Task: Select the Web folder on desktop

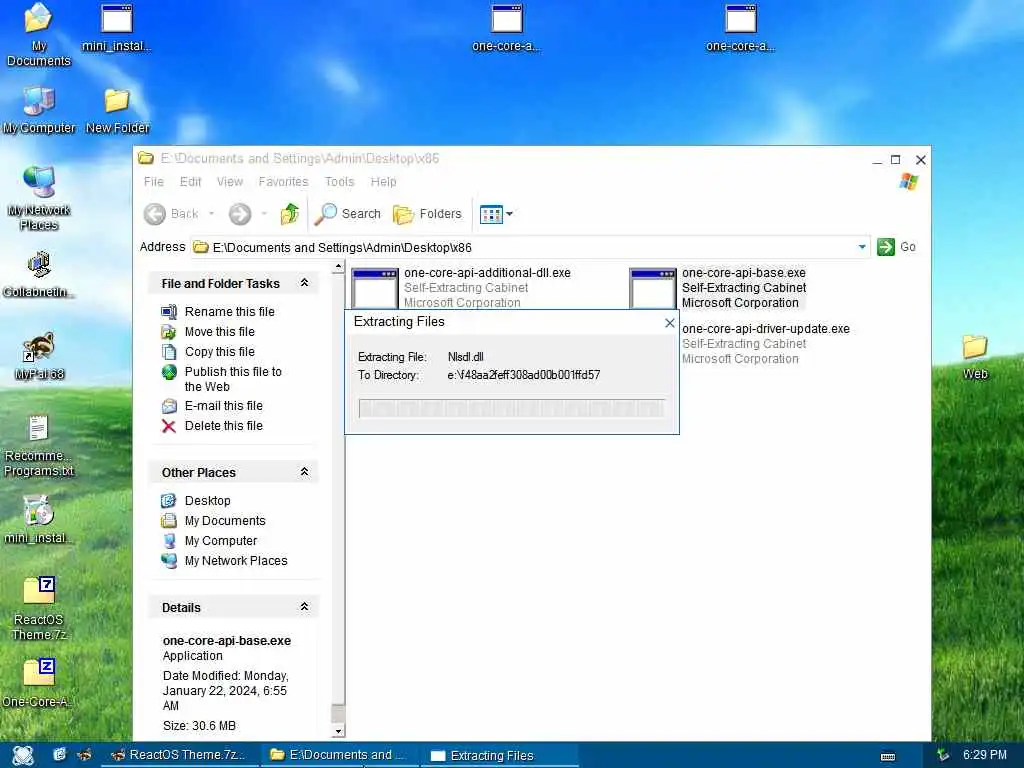Action: [974, 357]
